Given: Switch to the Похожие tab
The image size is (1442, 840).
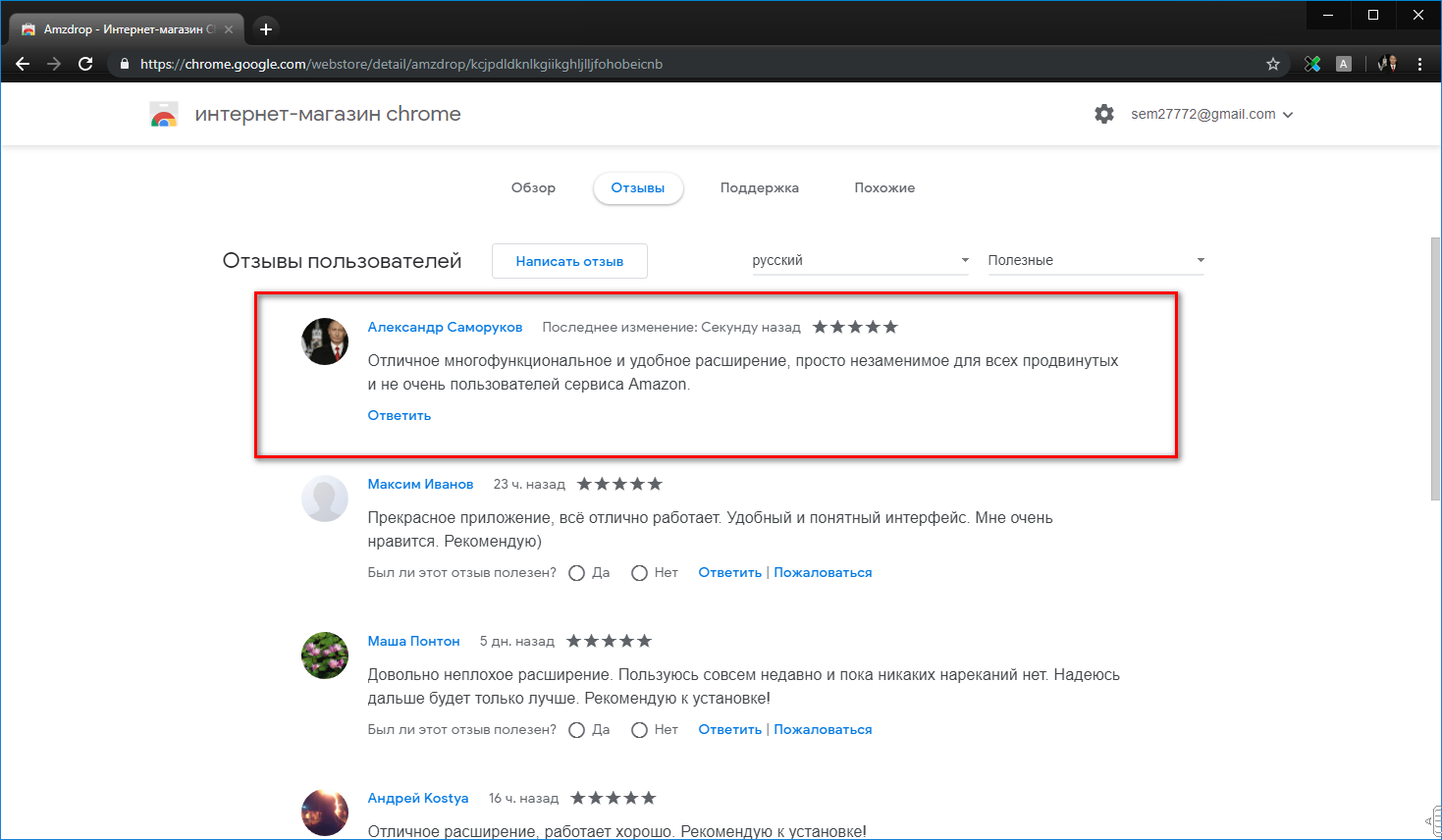Looking at the screenshot, I should pos(884,187).
